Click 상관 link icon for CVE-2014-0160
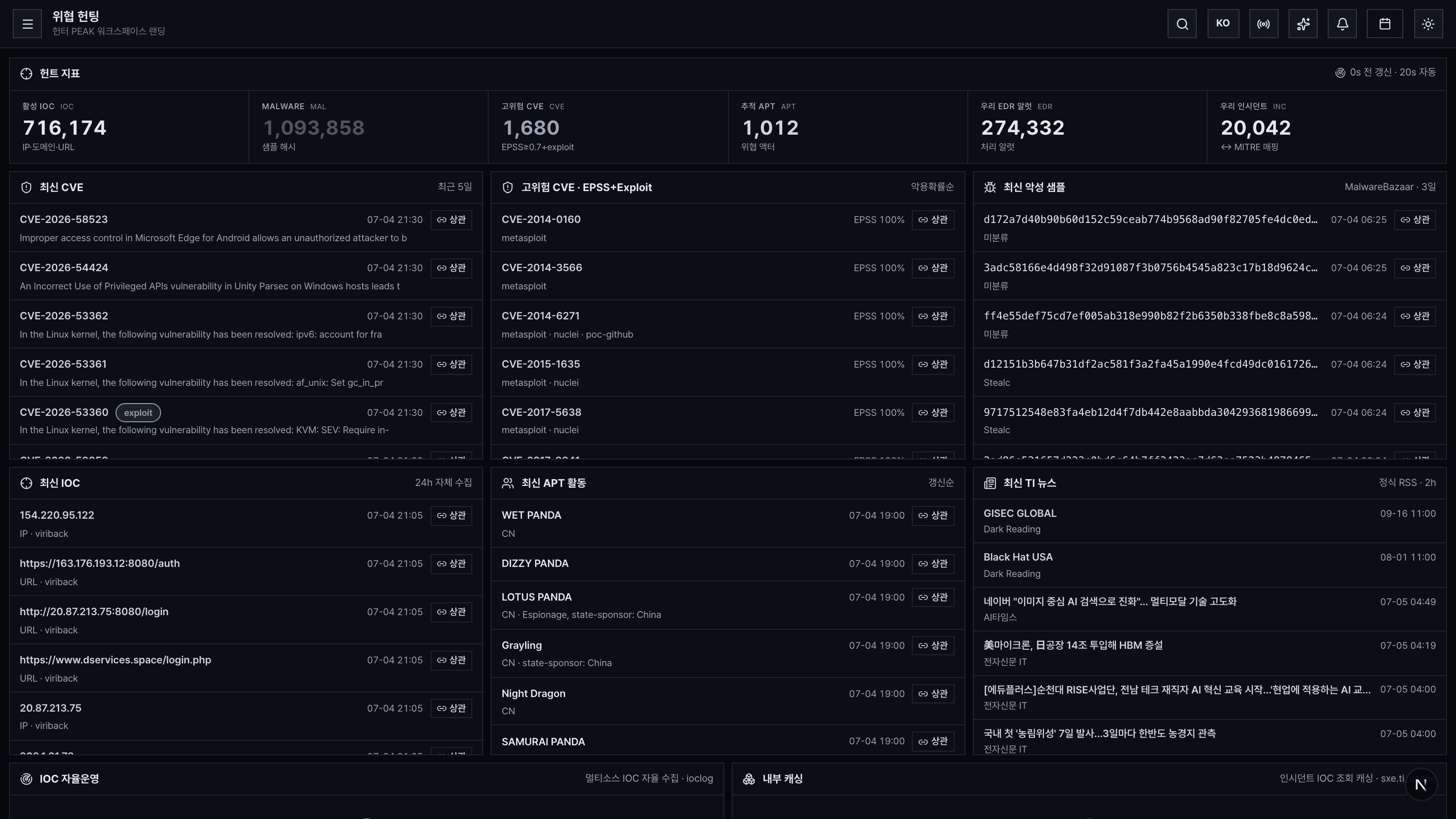 tap(933, 220)
